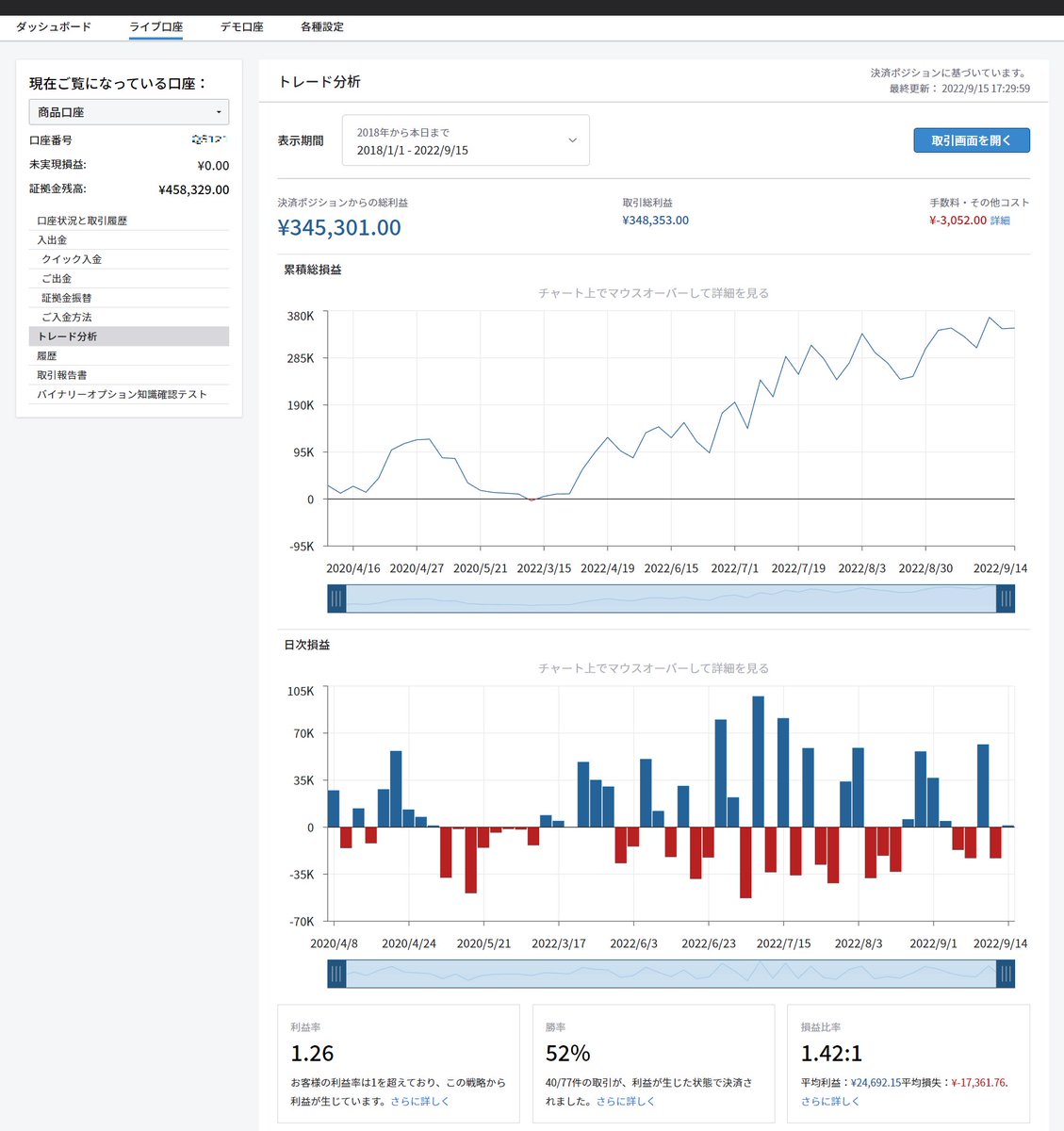Click the 2022/9/15 17:29:59 last-updated timestamp

click(986, 89)
